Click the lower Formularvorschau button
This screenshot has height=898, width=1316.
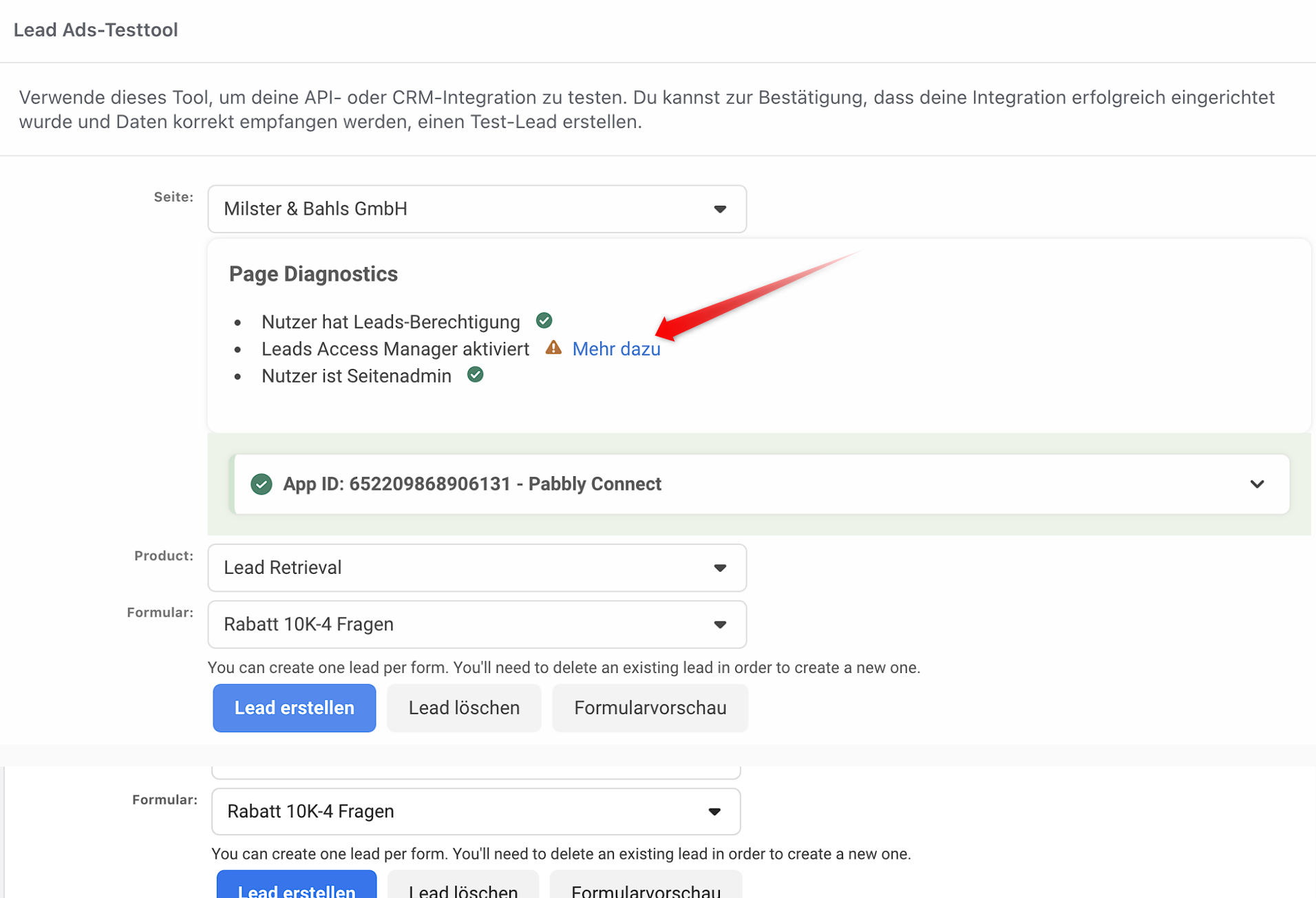coord(646,886)
